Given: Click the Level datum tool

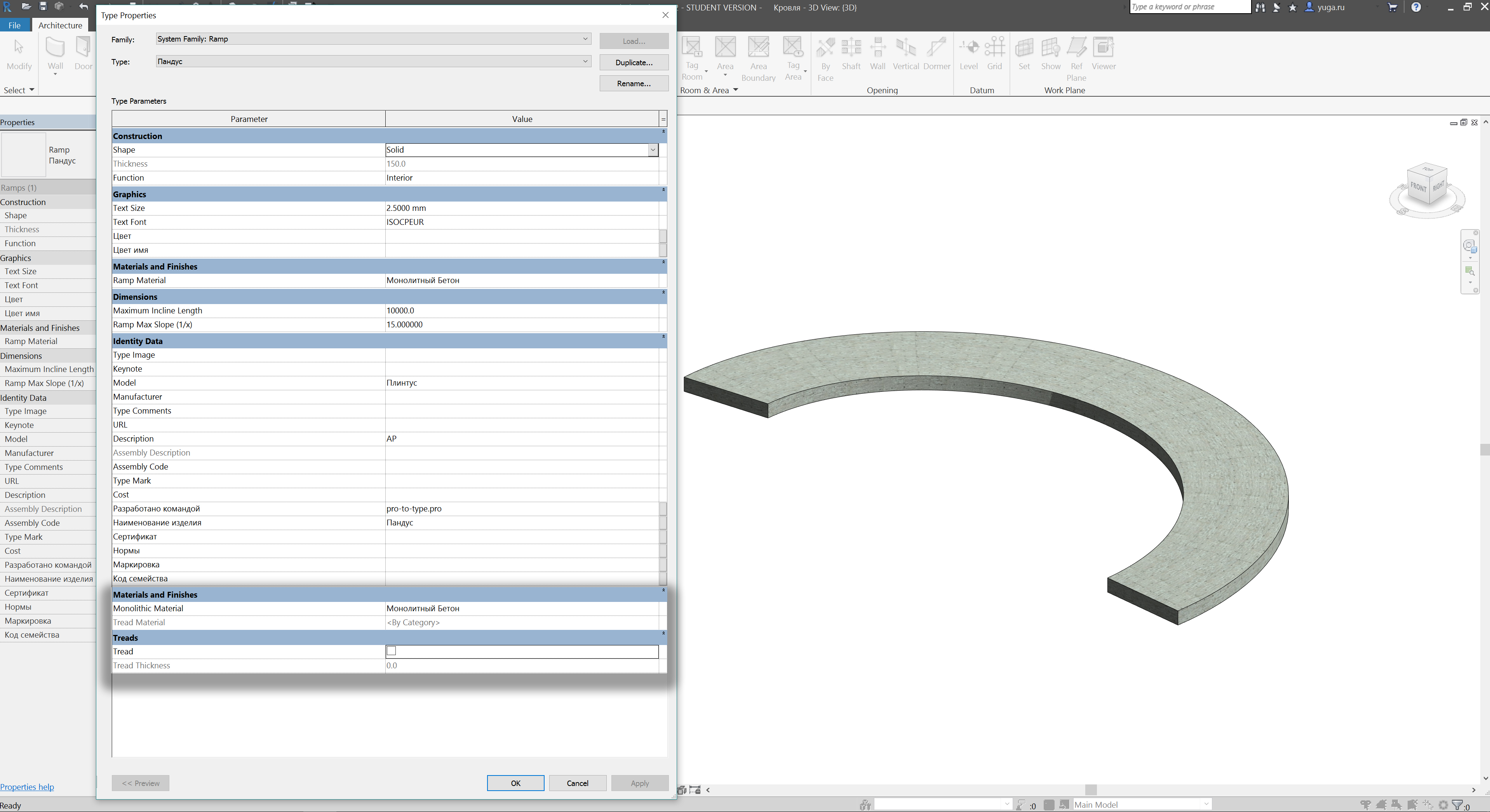Looking at the screenshot, I should (x=969, y=55).
